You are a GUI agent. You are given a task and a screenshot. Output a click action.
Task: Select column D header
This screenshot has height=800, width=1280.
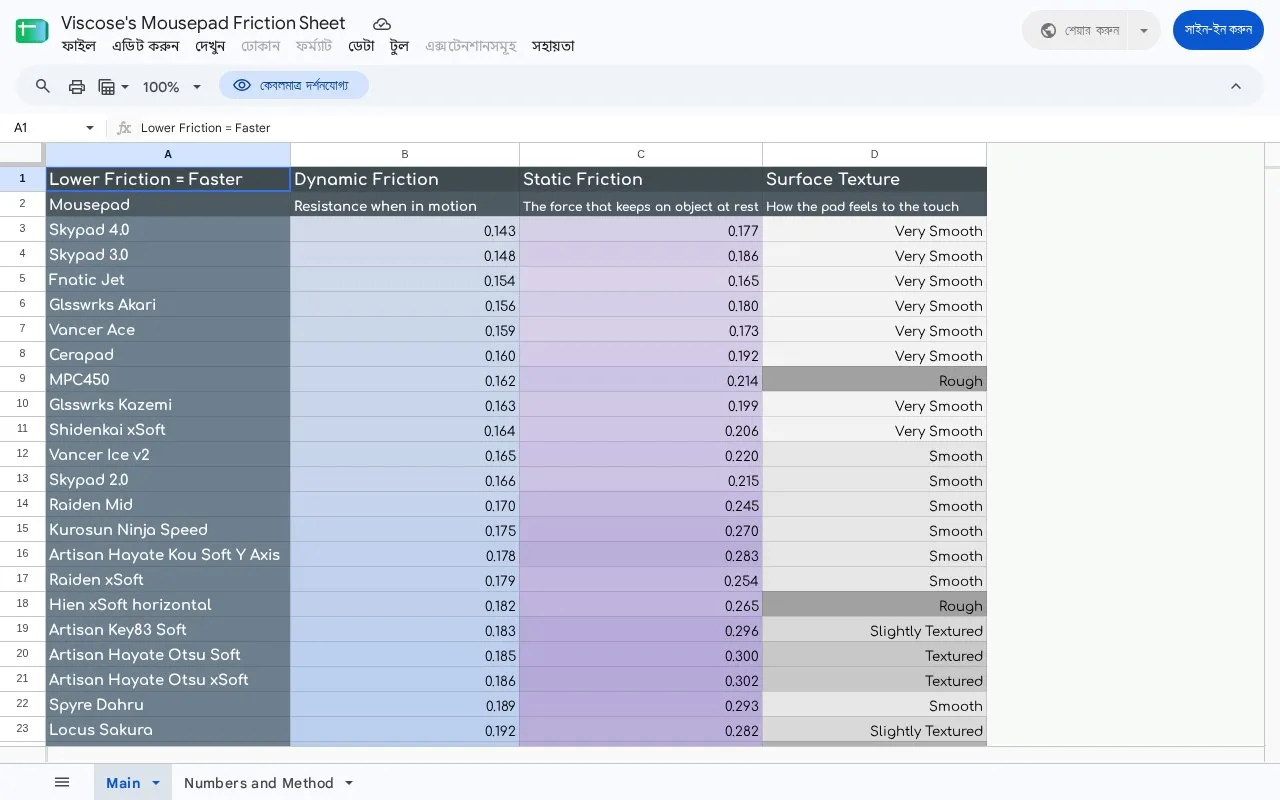coord(874,154)
